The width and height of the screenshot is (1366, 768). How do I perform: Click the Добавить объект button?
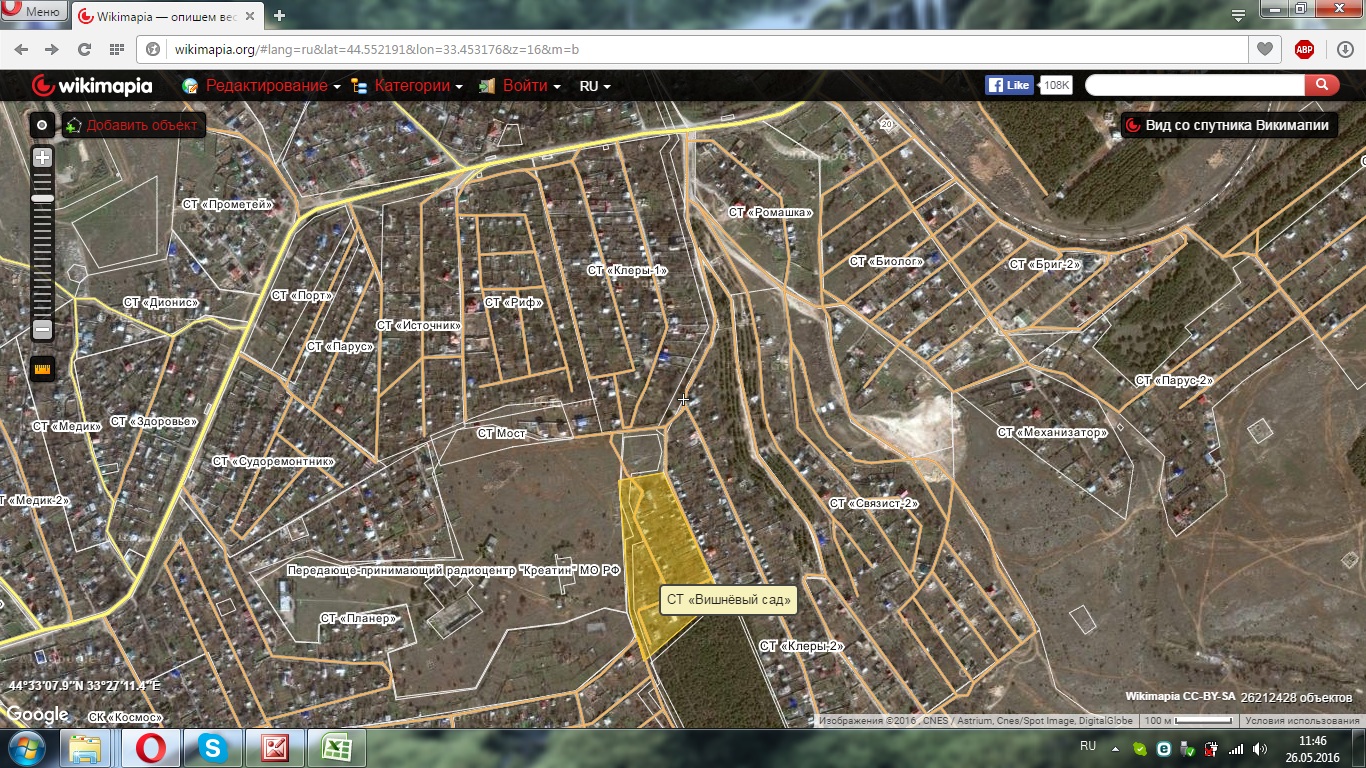(134, 125)
